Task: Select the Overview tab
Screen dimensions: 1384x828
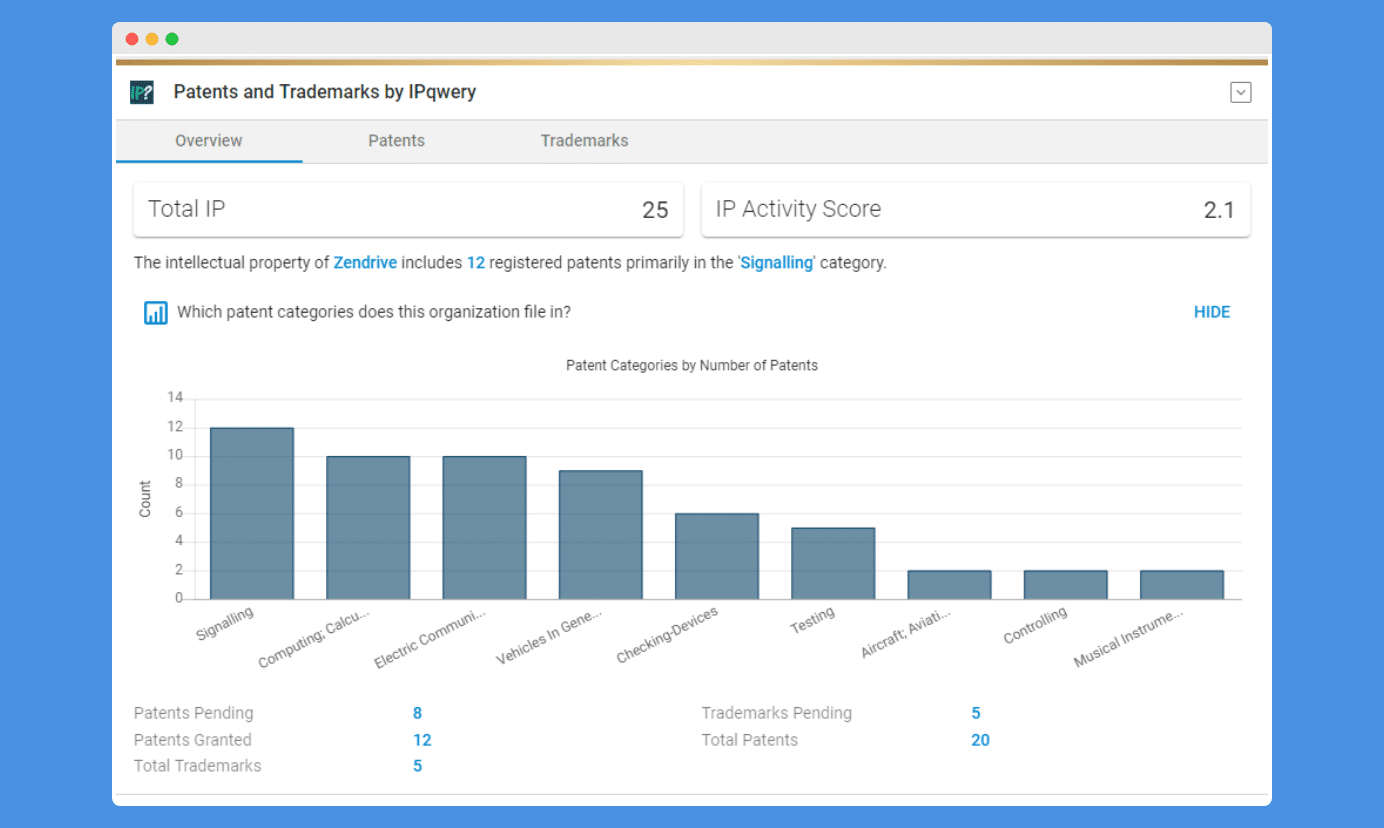Action: [x=208, y=141]
